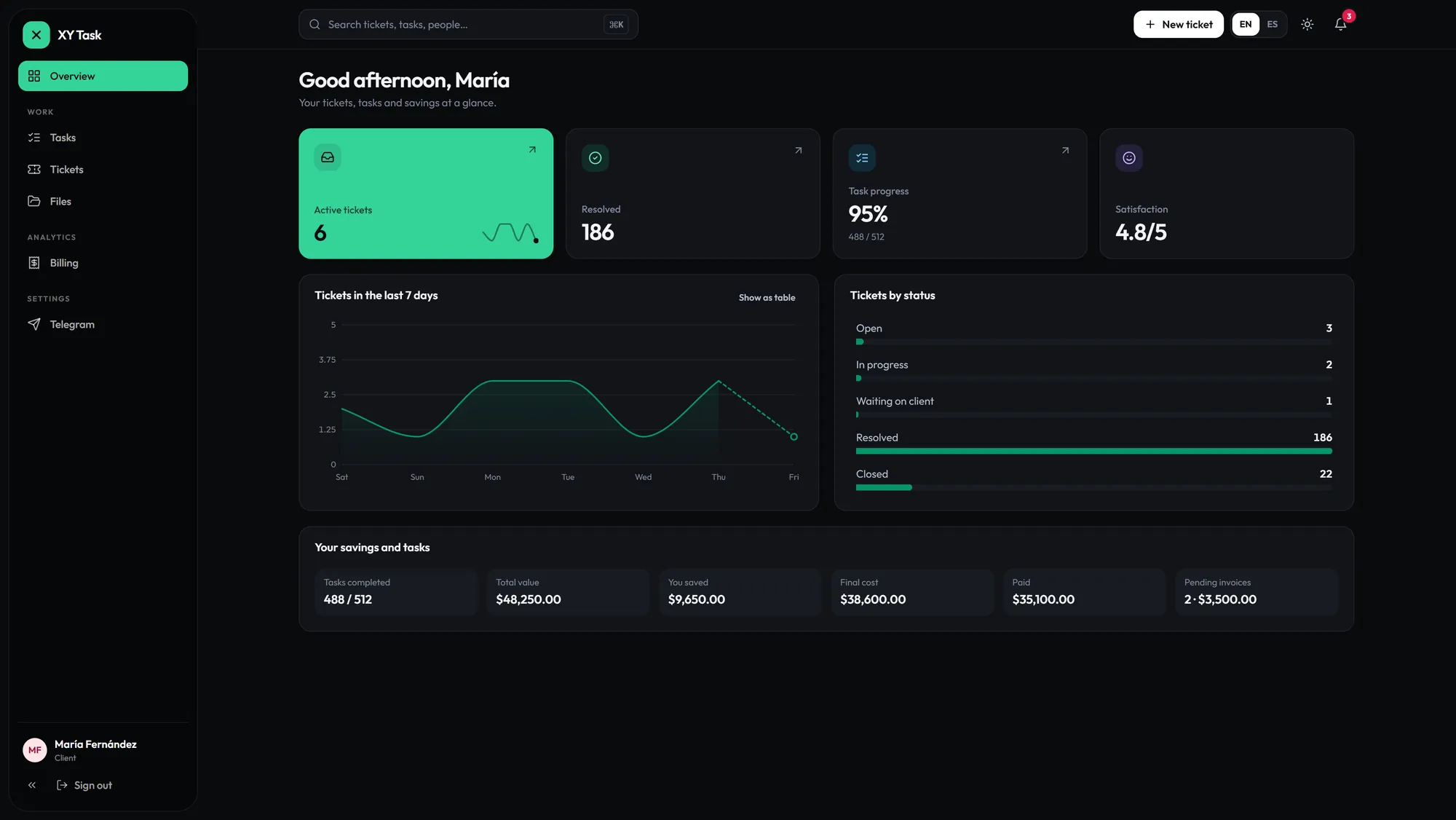Click the You saved $9,650.00 tile

(740, 592)
